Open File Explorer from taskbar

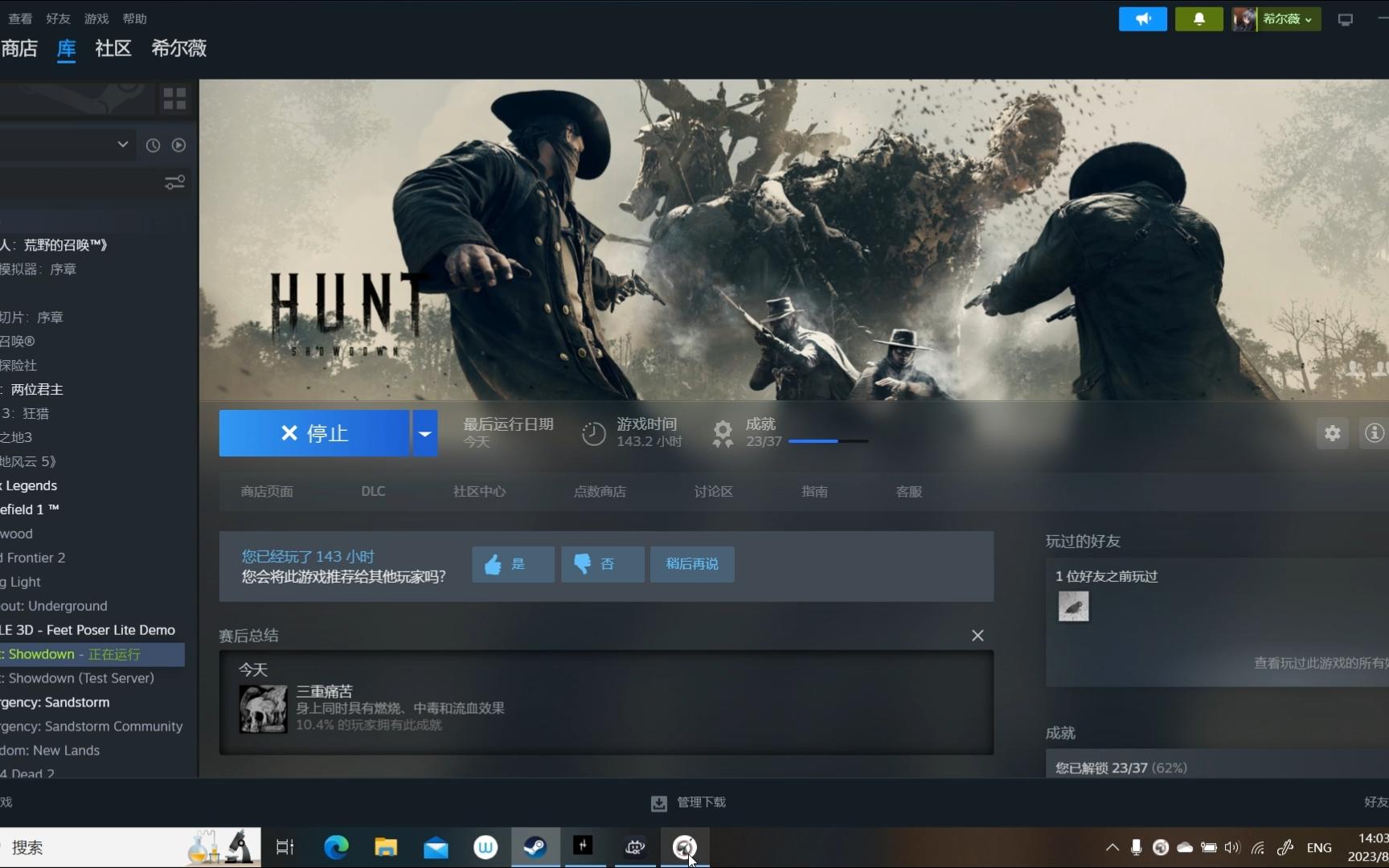point(386,847)
